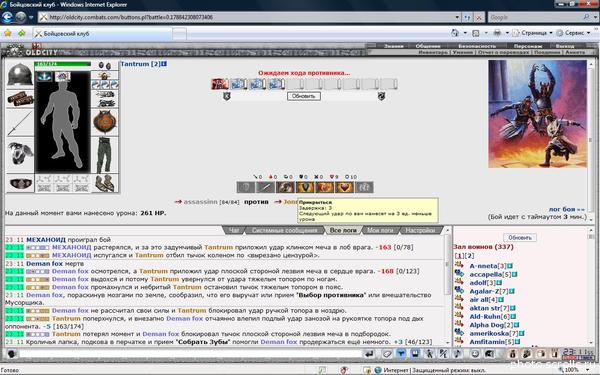The height and width of the screenshot is (375, 600).
Task: Click the round shield equipment slot
Action: coord(105,122)
